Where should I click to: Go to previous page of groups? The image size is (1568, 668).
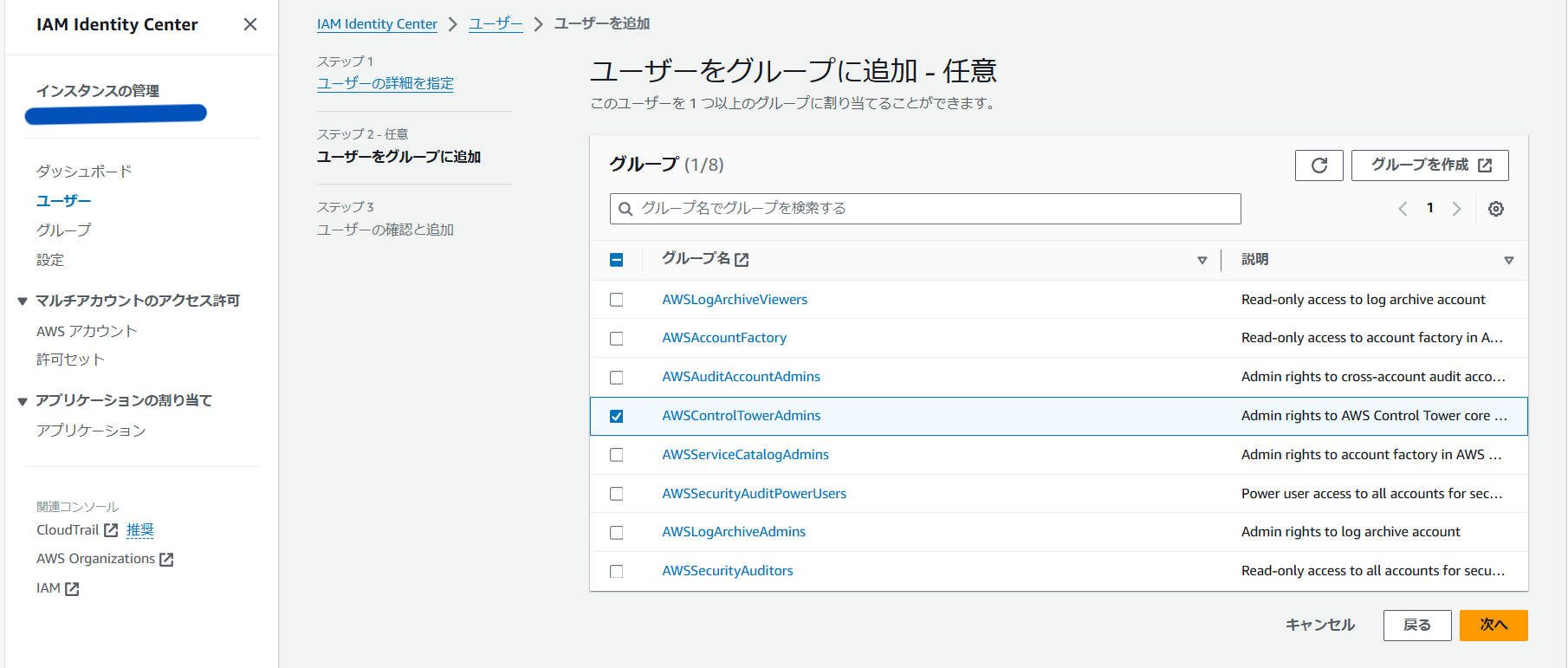(1403, 209)
